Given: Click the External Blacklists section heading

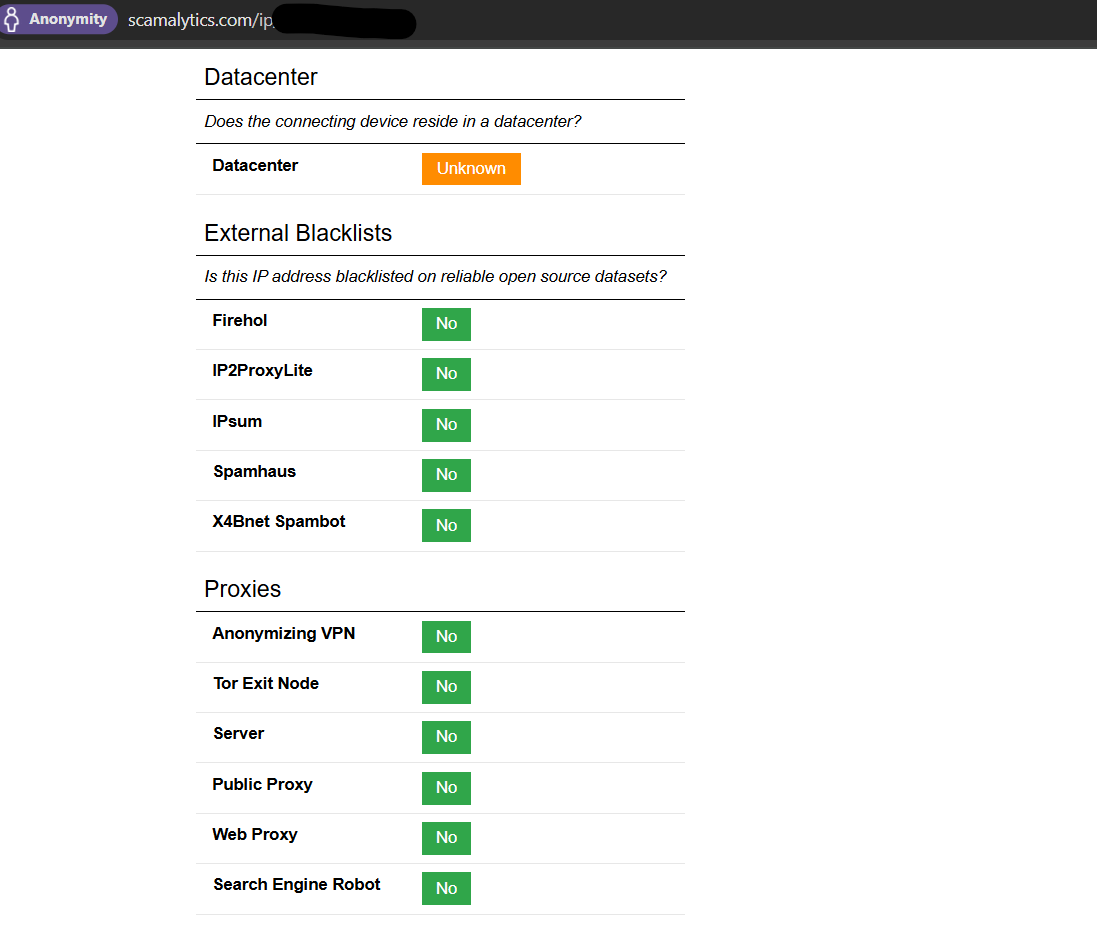Looking at the screenshot, I should tap(298, 233).
